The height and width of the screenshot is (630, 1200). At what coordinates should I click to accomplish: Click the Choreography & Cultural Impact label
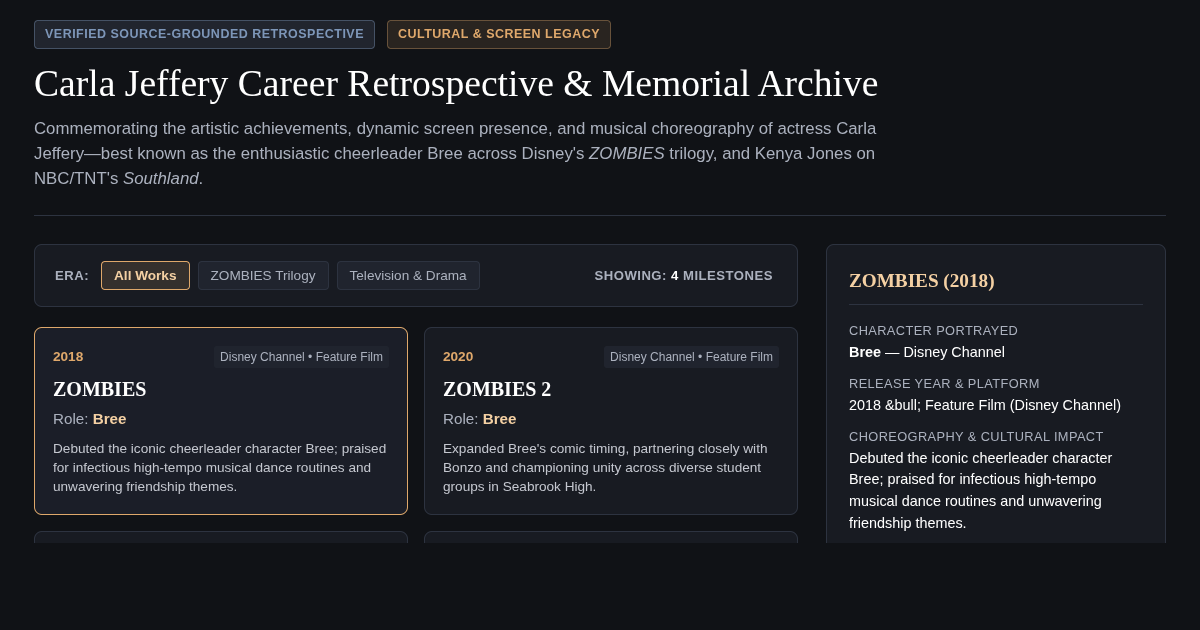[976, 437]
